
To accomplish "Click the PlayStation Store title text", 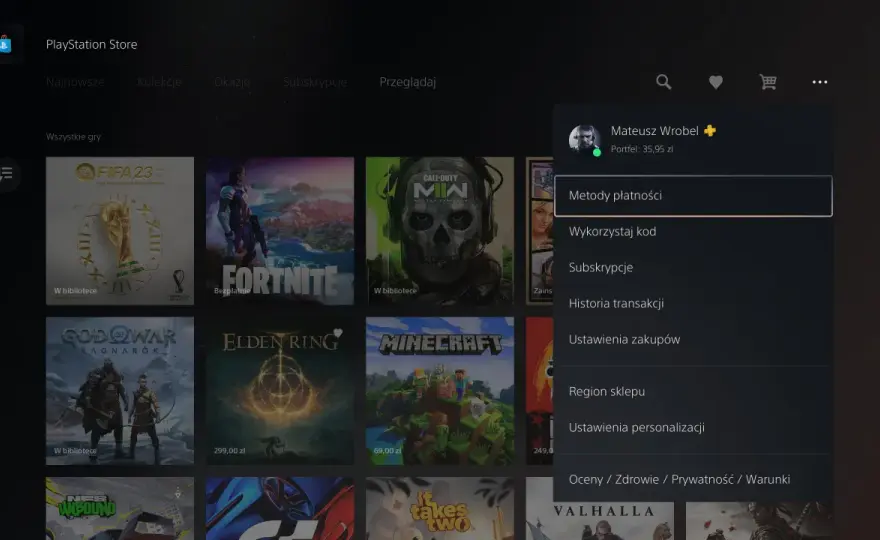I will coord(91,44).
